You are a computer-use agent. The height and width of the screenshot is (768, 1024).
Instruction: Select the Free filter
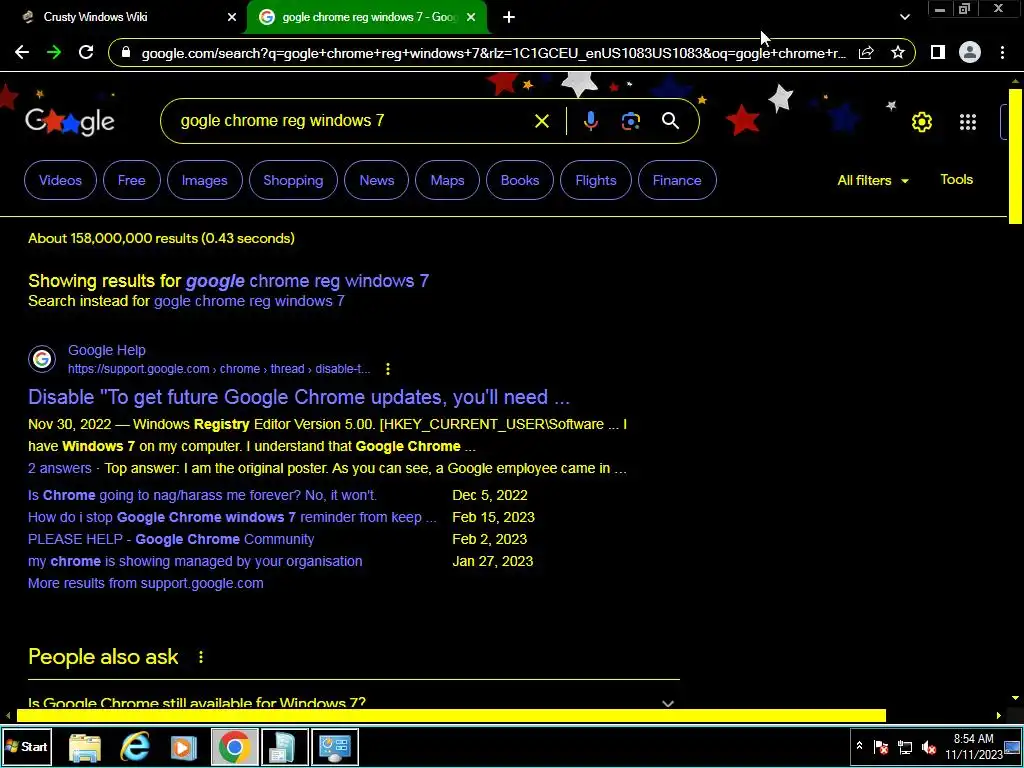click(131, 180)
